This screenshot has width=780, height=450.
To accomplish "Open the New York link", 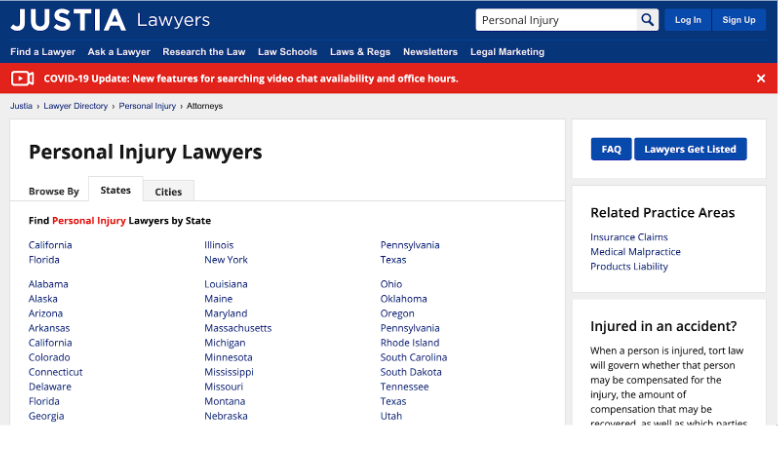I will (x=226, y=260).
